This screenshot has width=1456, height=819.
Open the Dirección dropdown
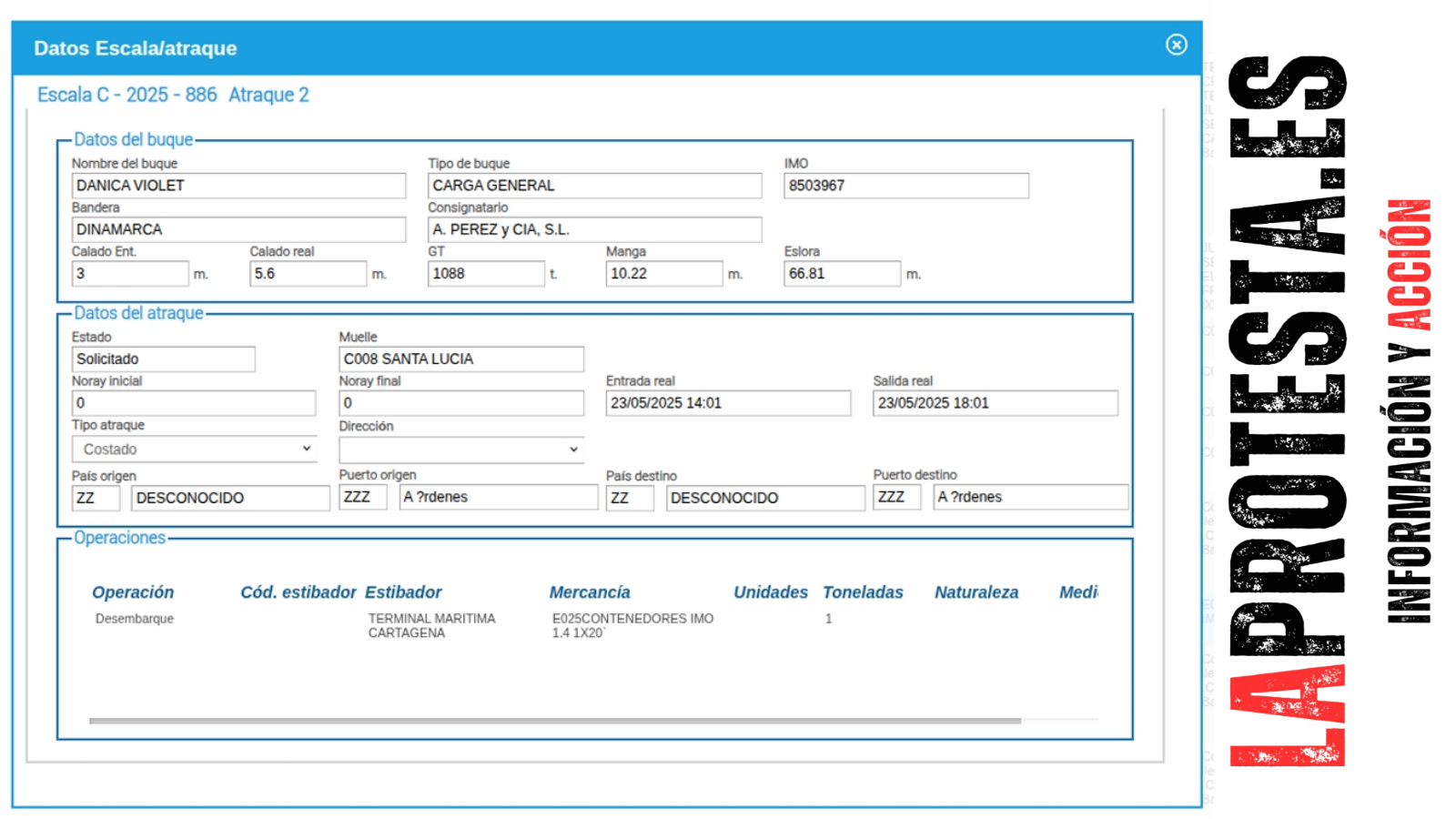[461, 449]
